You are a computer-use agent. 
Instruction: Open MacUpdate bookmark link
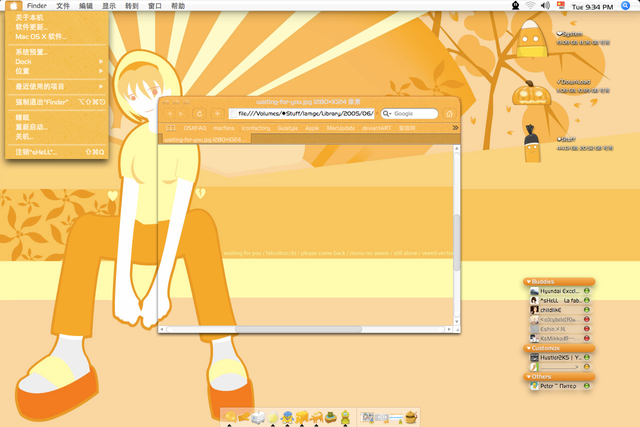tap(341, 128)
